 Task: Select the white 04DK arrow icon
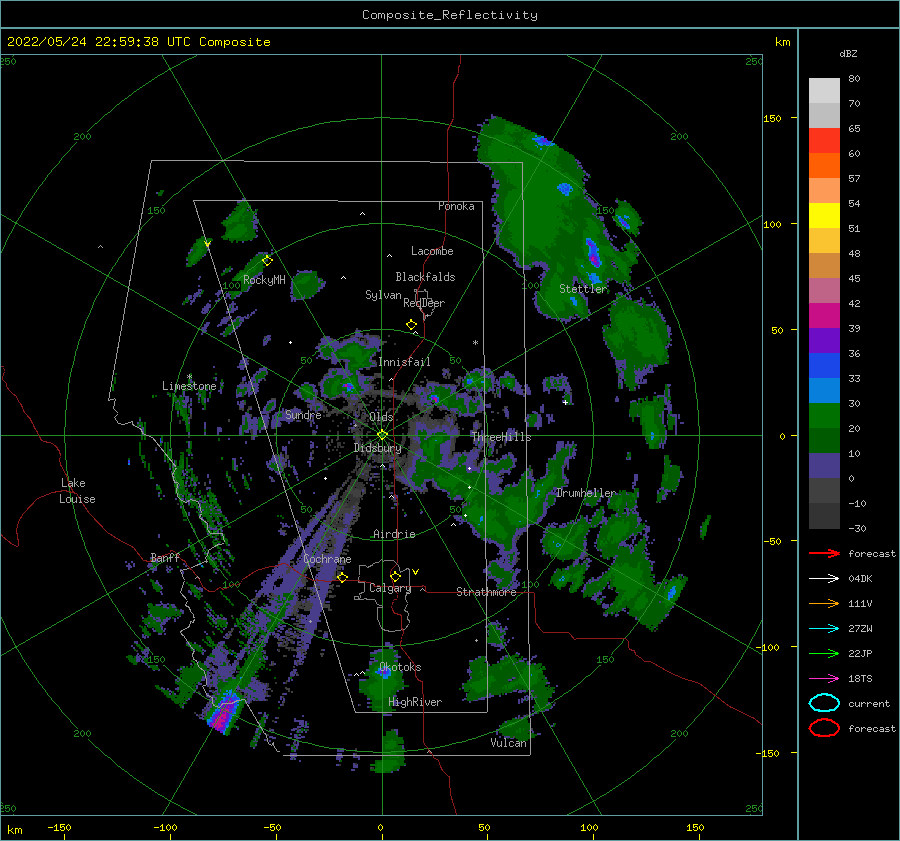point(824,578)
